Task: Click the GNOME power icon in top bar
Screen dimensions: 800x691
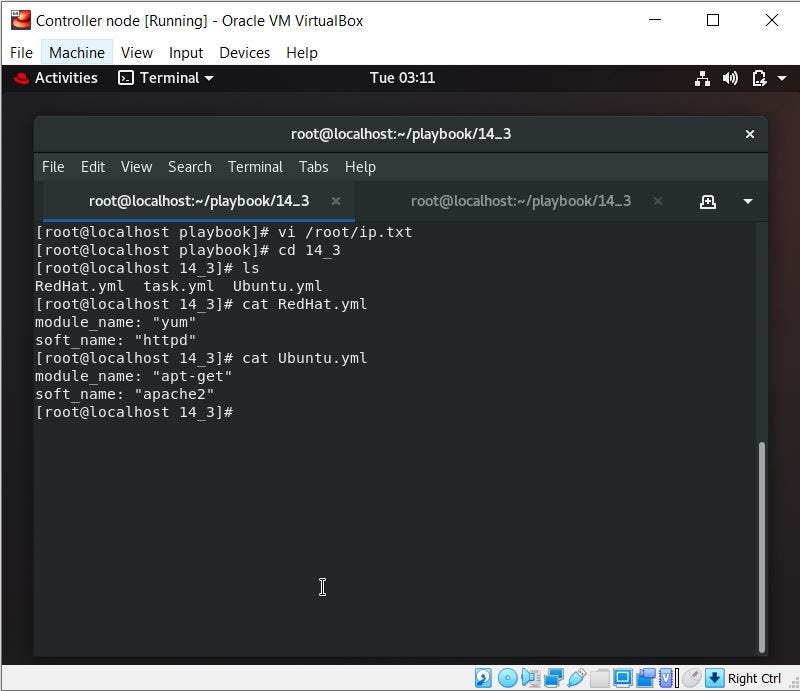Action: [x=759, y=78]
